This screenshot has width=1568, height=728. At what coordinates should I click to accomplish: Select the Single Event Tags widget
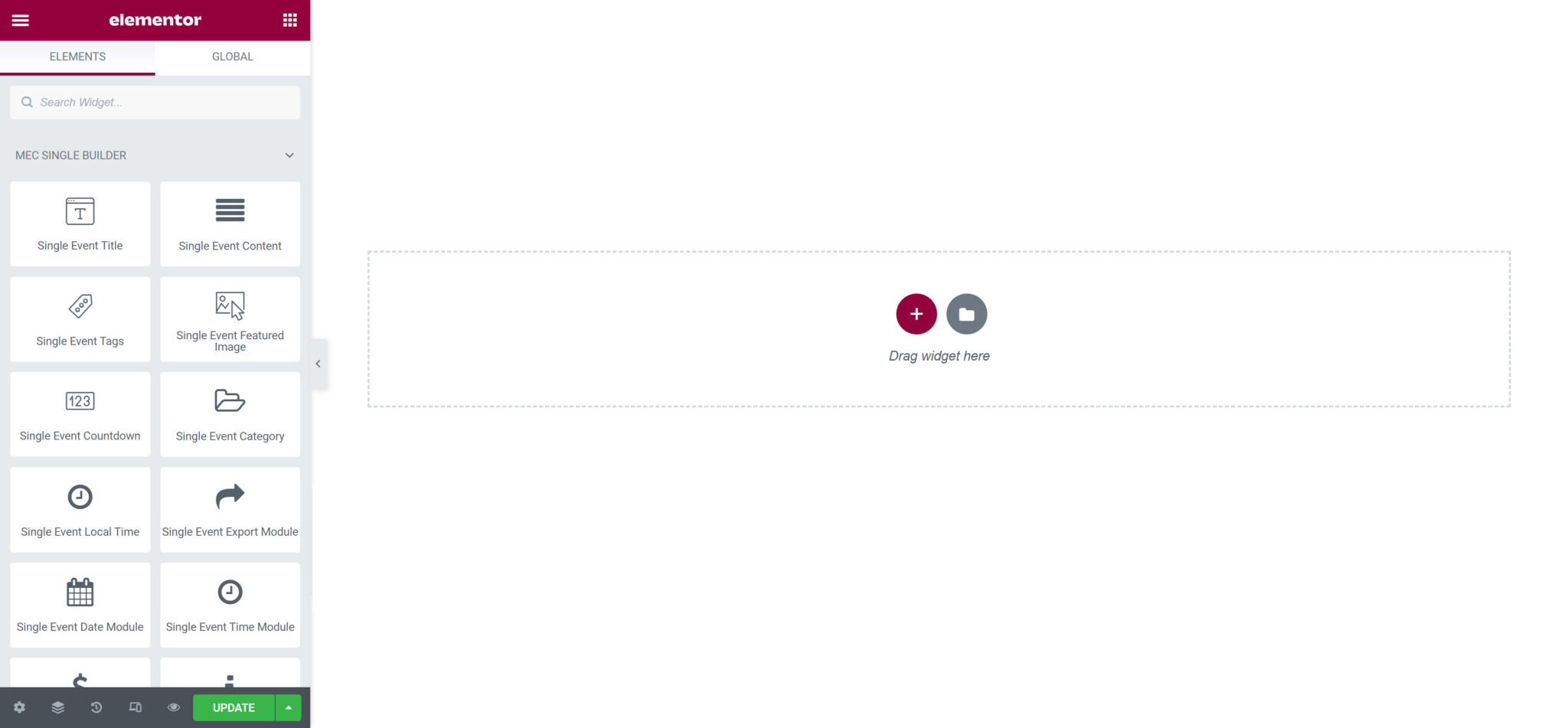pos(80,319)
